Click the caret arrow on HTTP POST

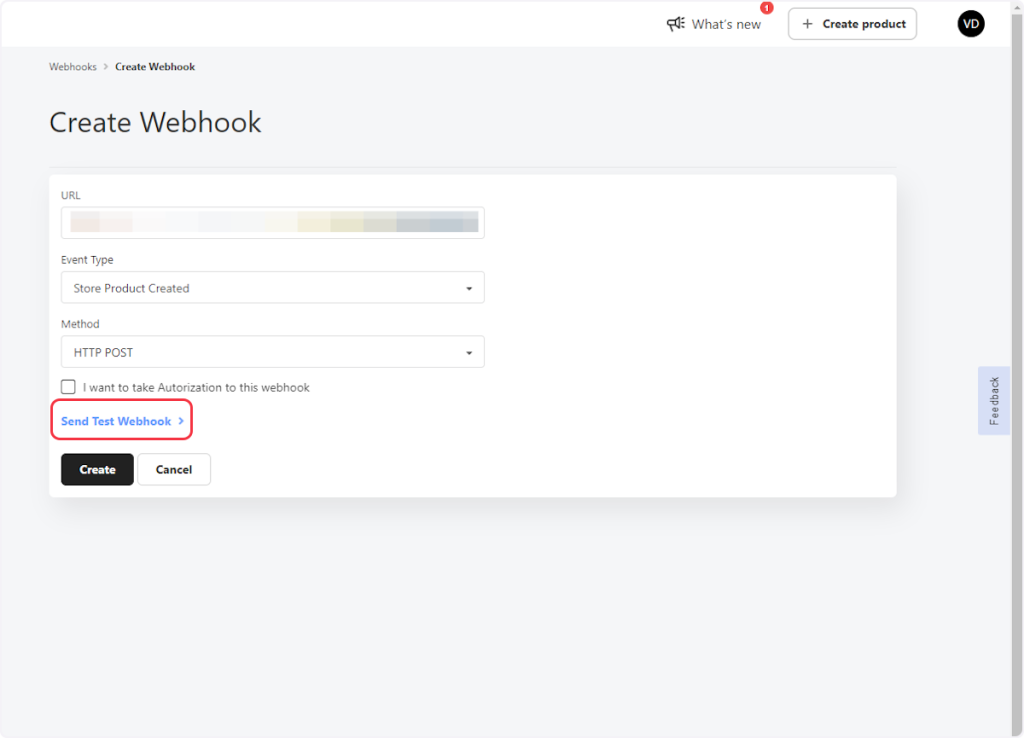469,353
